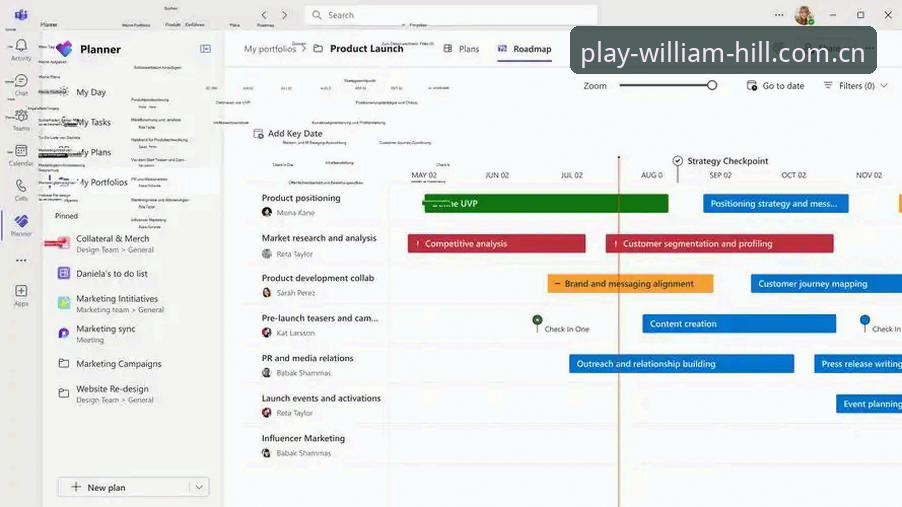The width and height of the screenshot is (902, 507).
Task: Open settings and more ellipsis in title bar
Action: click(779, 15)
